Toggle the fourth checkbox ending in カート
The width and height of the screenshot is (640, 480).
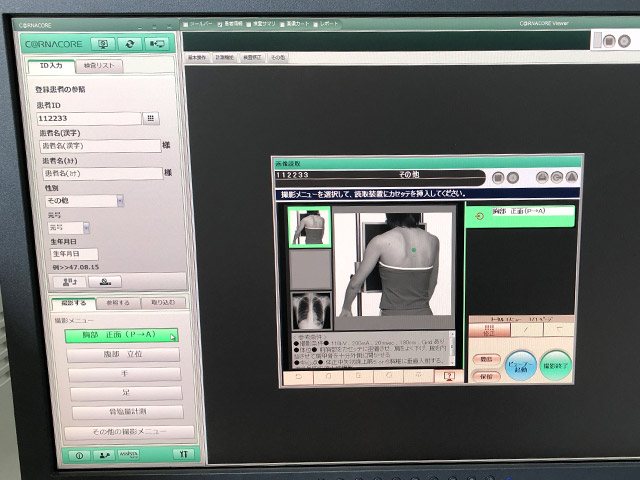[x=282, y=24]
